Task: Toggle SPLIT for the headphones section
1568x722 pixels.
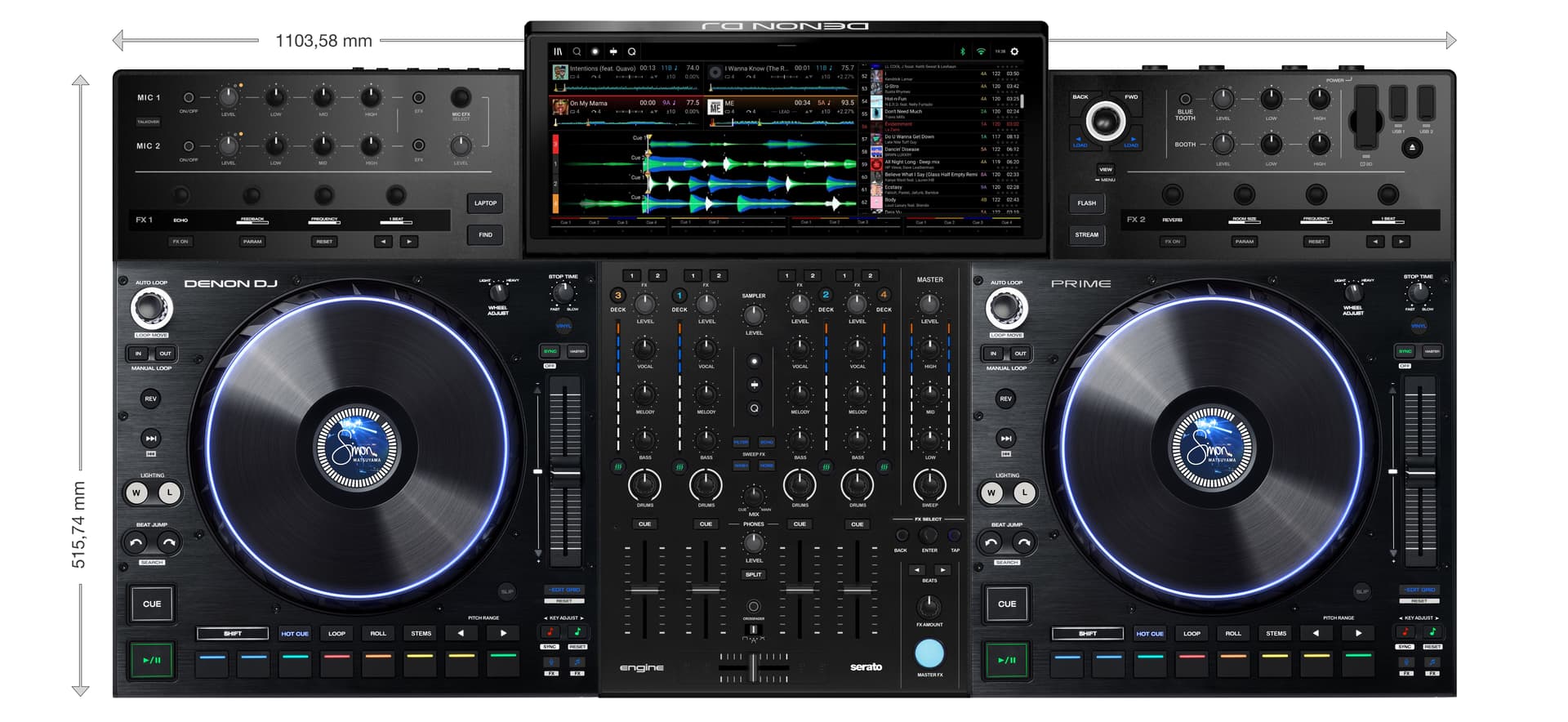Action: pyautogui.click(x=754, y=575)
